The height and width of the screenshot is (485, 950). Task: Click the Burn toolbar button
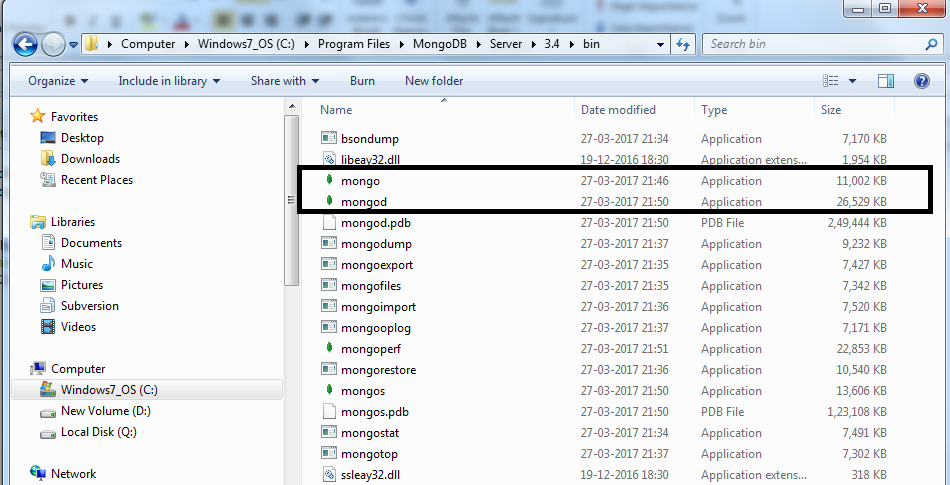coord(362,81)
